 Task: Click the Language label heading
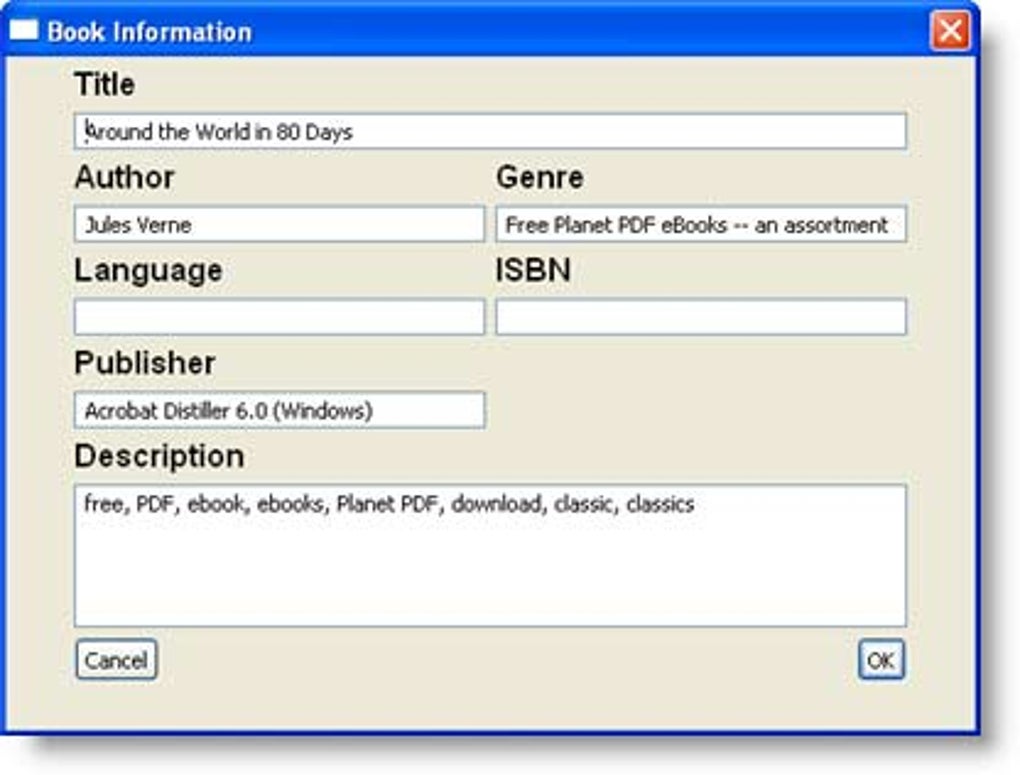148,271
